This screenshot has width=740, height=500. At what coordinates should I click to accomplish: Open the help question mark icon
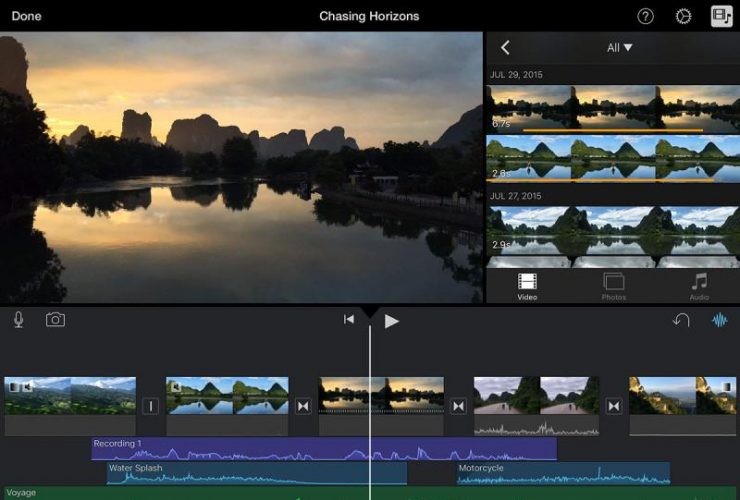point(646,16)
